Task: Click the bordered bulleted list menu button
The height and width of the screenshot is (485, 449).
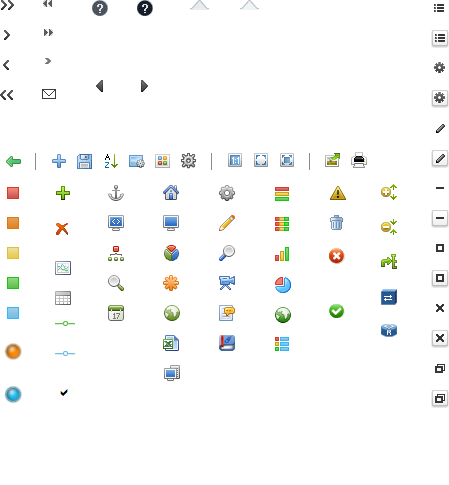Action: 440,38
